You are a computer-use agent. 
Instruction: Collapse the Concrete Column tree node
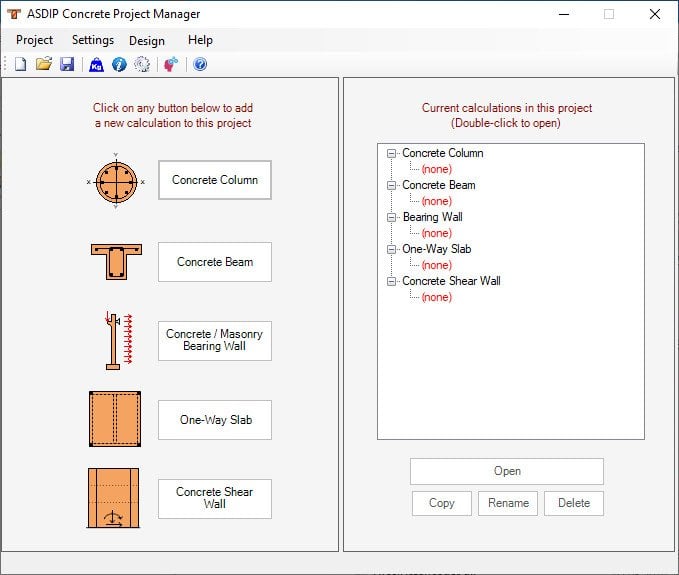coord(391,153)
